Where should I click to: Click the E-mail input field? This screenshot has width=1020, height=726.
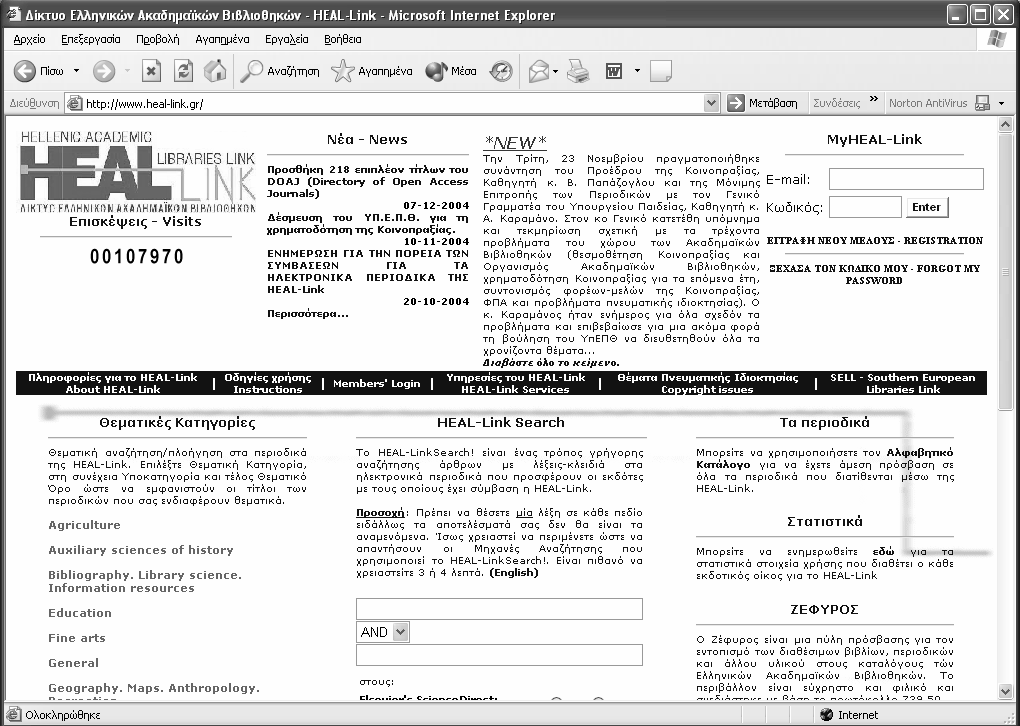click(906, 179)
